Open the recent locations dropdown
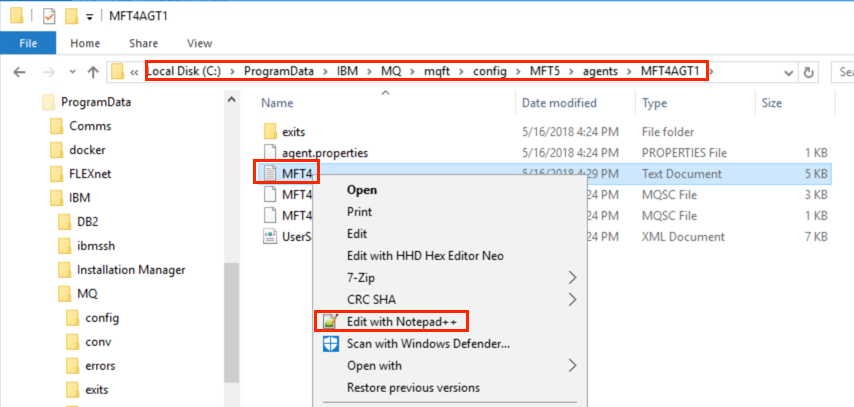This screenshot has width=854, height=407. tap(72, 72)
